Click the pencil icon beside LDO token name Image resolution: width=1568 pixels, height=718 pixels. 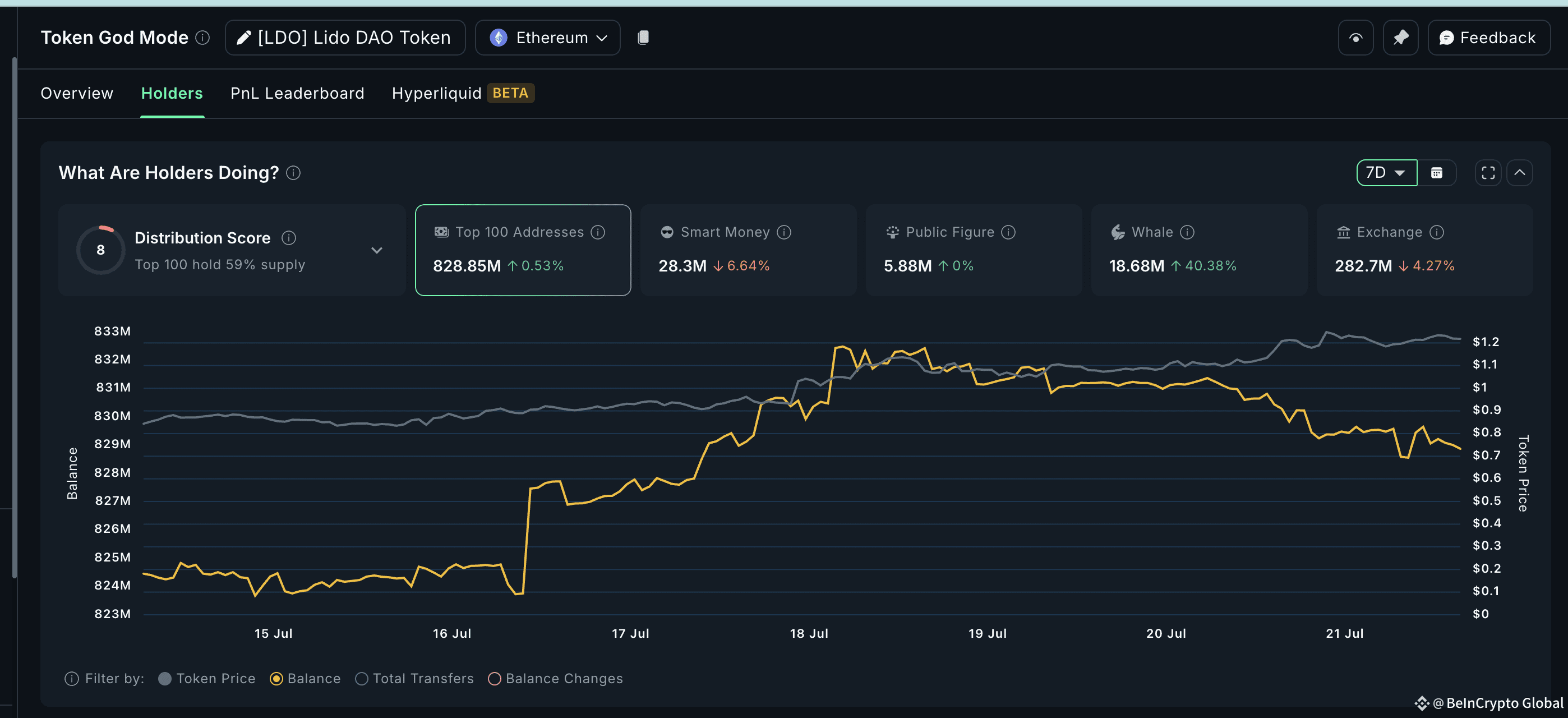(x=243, y=38)
